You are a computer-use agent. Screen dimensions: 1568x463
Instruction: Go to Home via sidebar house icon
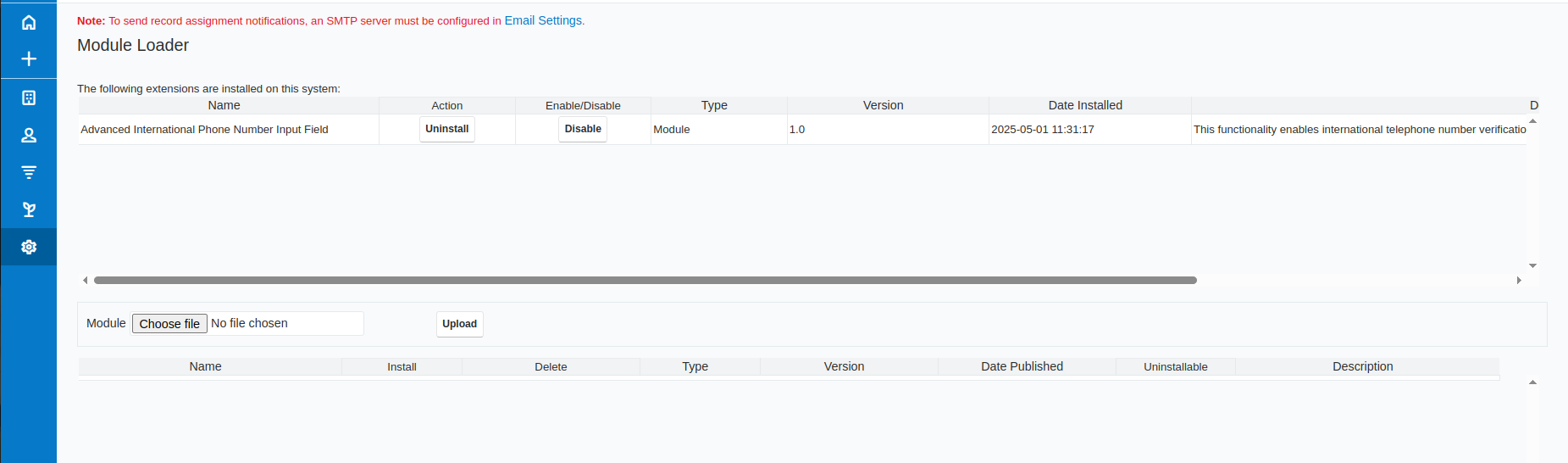pyautogui.click(x=29, y=22)
